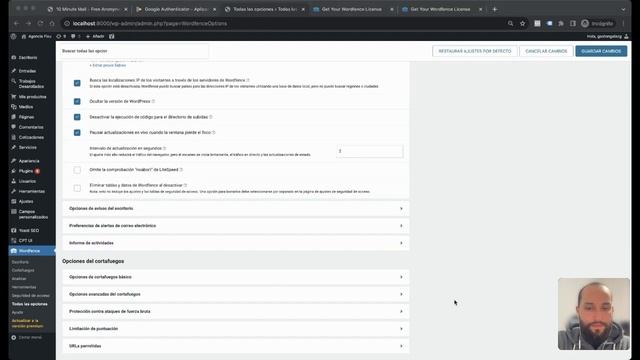Expand 'Protección contra ataques de fuerza bruta'
This screenshot has width=640, height=360.
(236, 311)
